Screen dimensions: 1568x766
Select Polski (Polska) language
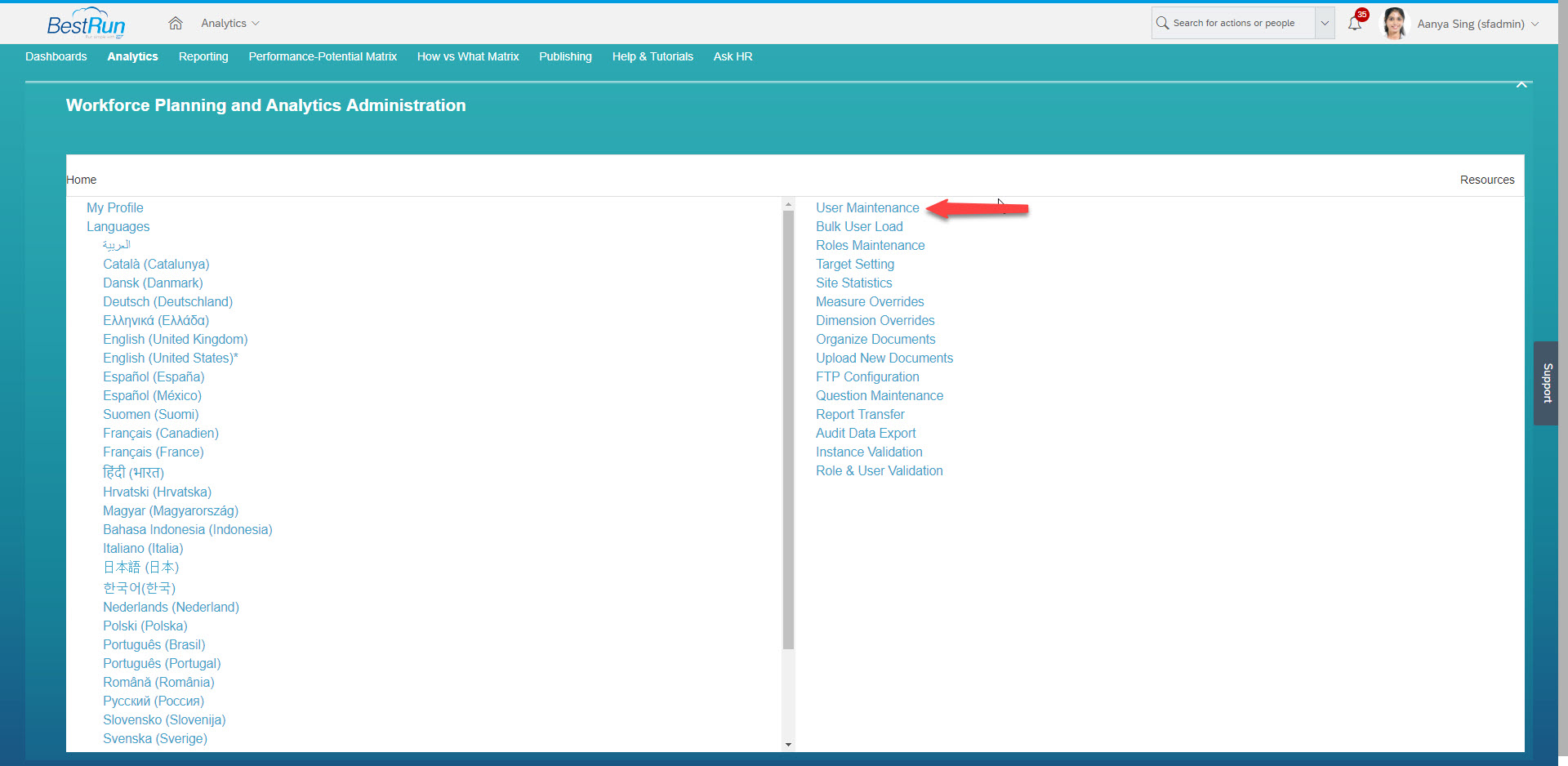click(145, 626)
